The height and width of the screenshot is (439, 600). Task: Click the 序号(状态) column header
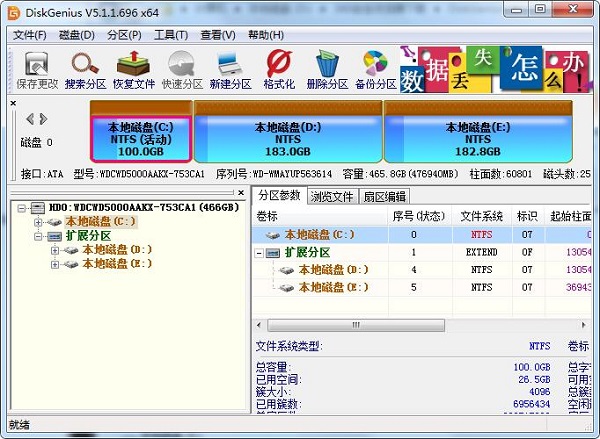tap(420, 217)
